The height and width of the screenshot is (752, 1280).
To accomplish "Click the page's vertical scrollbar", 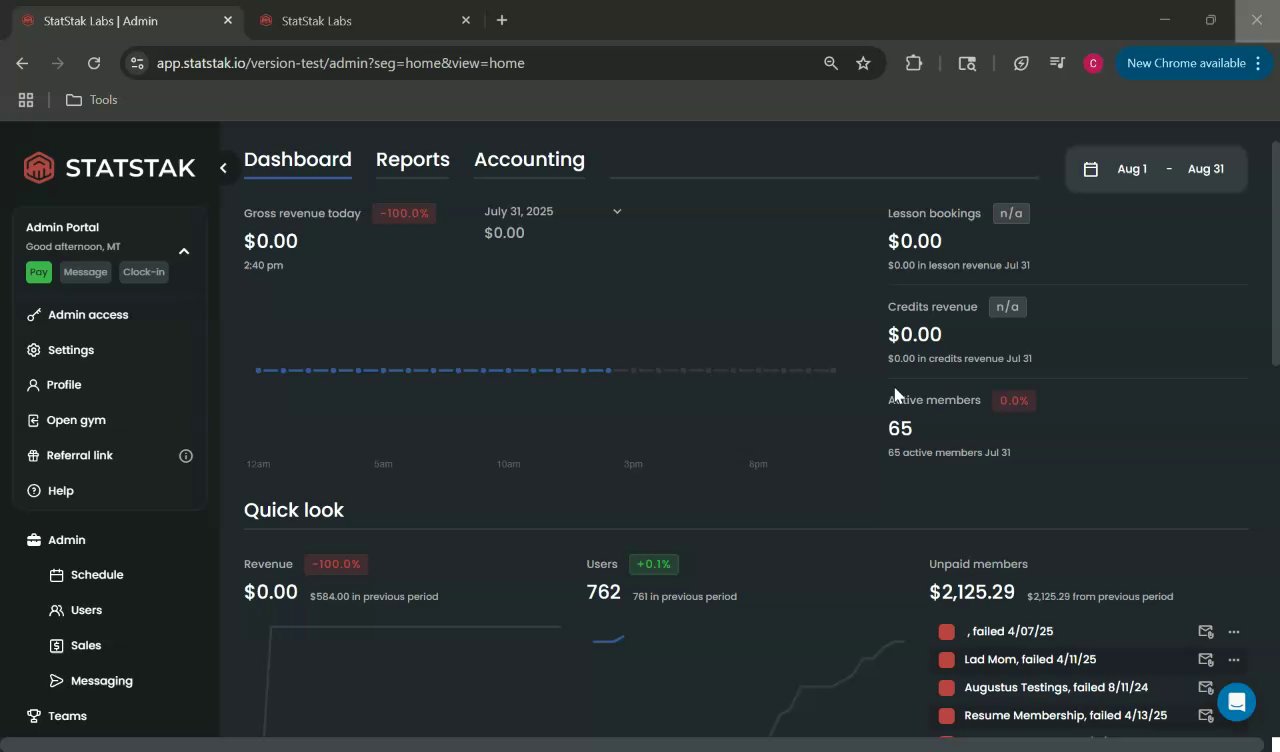I will [1275, 254].
